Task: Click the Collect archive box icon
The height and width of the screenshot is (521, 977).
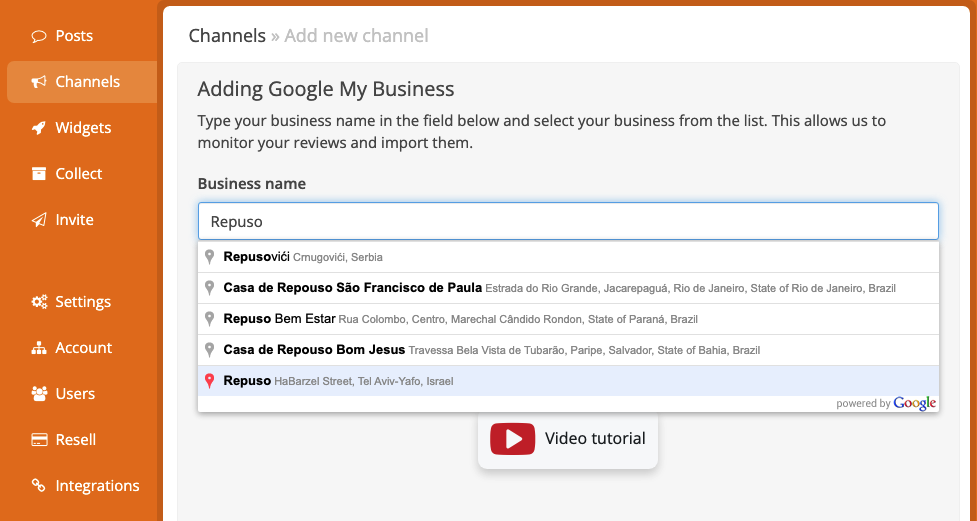Action: [39, 174]
